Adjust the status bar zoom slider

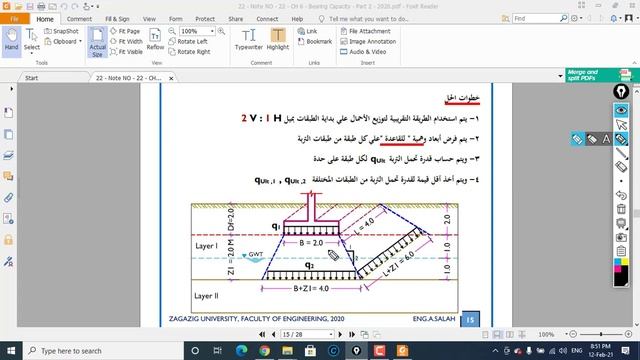click(x=600, y=334)
